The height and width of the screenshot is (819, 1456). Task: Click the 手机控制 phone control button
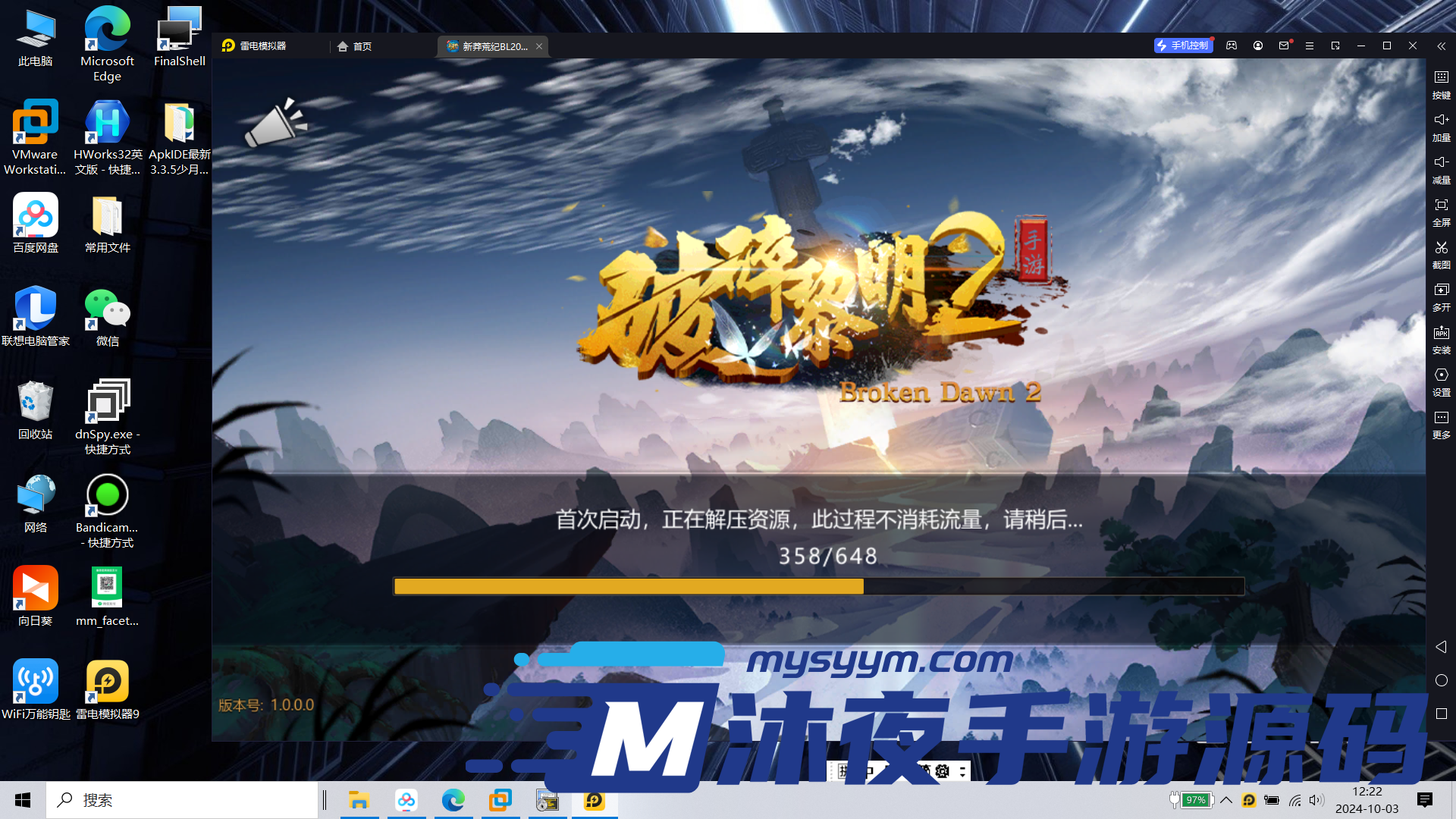[x=1182, y=45]
